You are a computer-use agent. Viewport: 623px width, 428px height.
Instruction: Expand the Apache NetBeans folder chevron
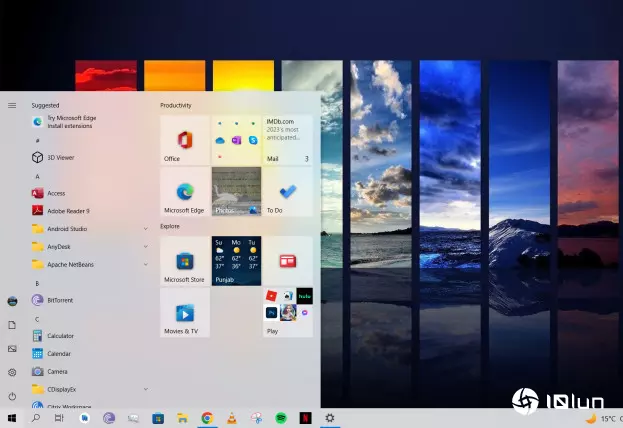(x=145, y=264)
